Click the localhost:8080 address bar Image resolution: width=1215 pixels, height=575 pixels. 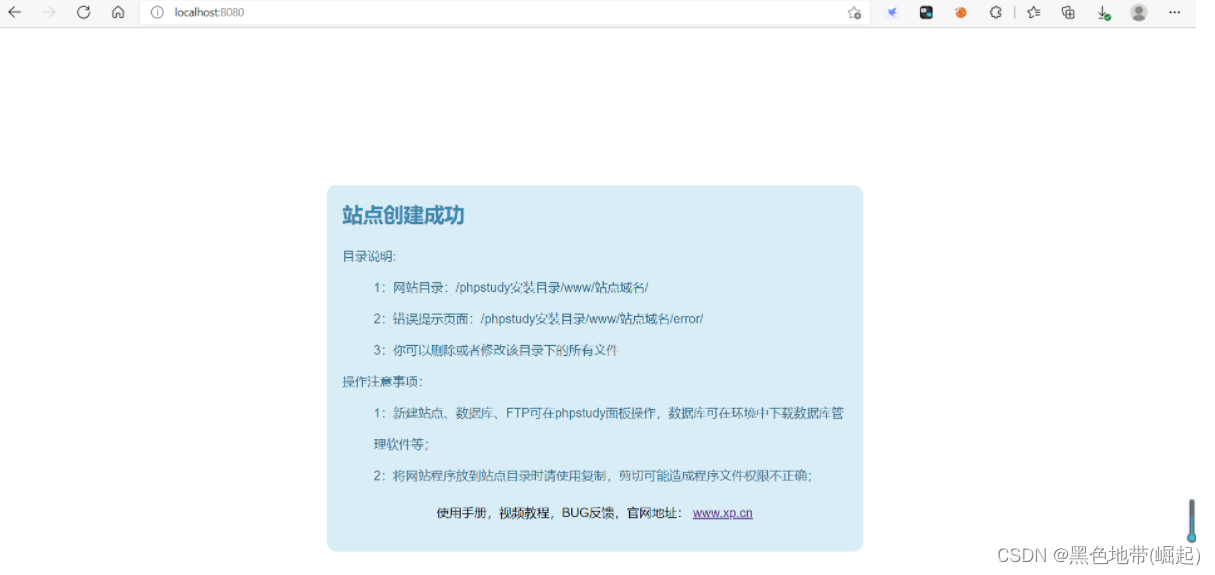tap(505, 12)
